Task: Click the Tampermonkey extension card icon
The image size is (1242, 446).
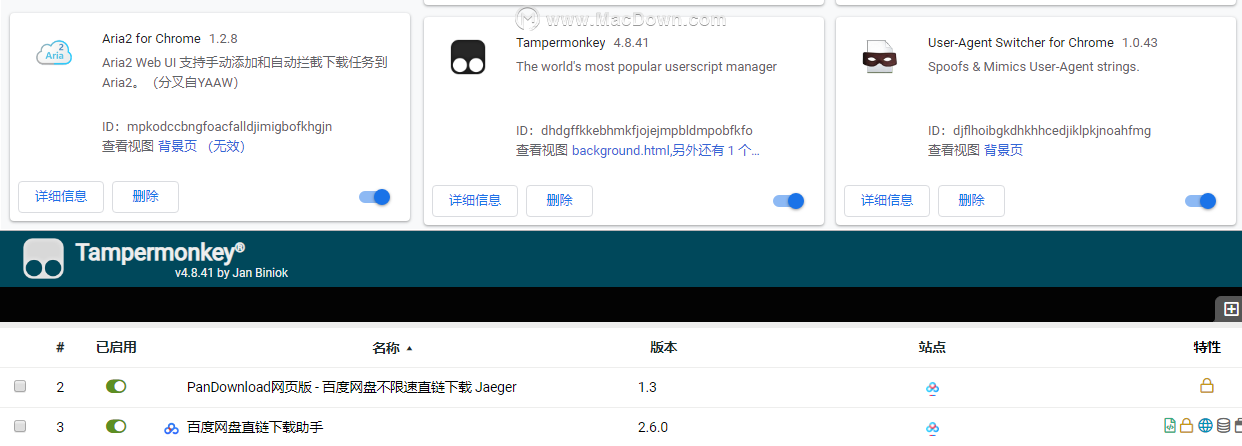Action: coord(467,58)
